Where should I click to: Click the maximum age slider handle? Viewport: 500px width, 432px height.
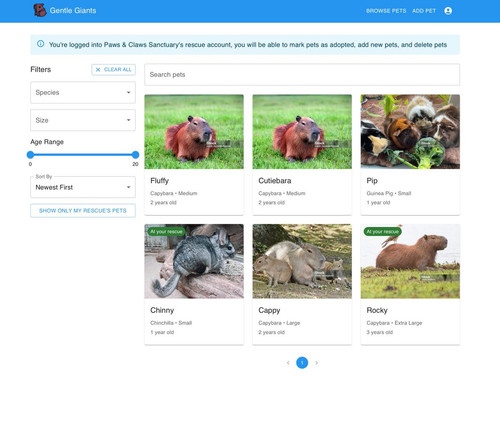click(135, 155)
